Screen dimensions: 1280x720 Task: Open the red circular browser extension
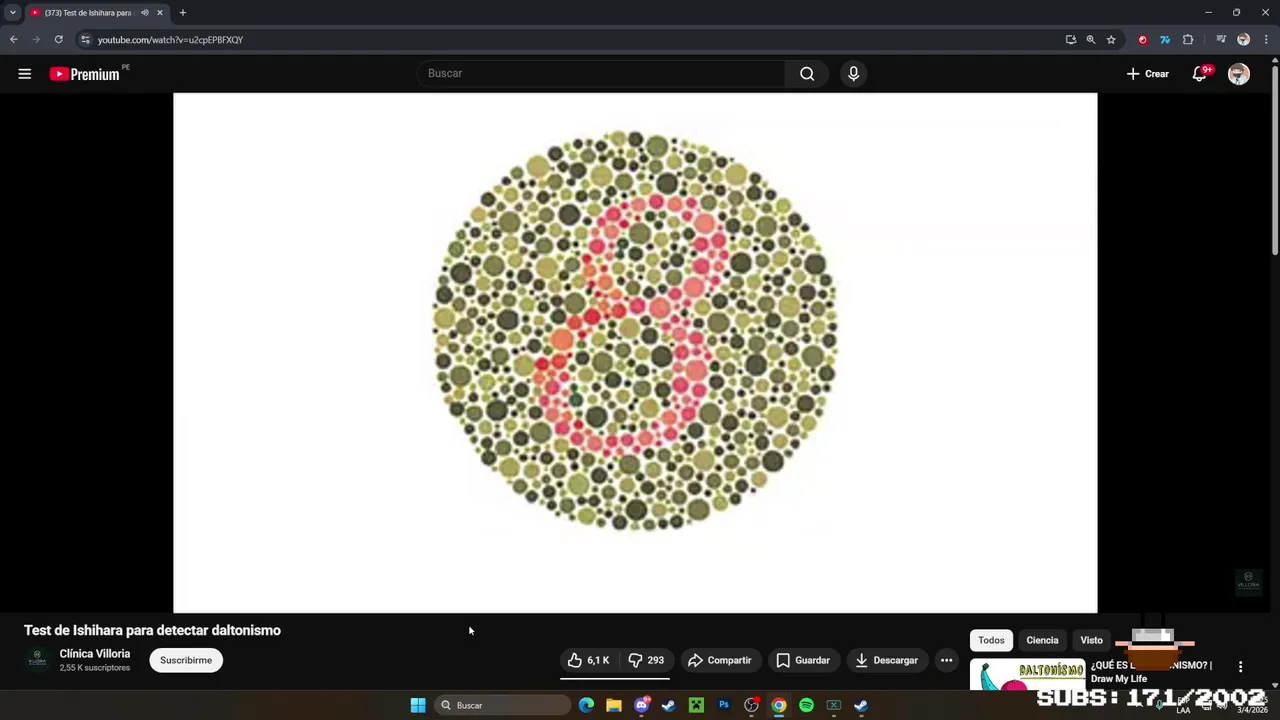point(1143,39)
